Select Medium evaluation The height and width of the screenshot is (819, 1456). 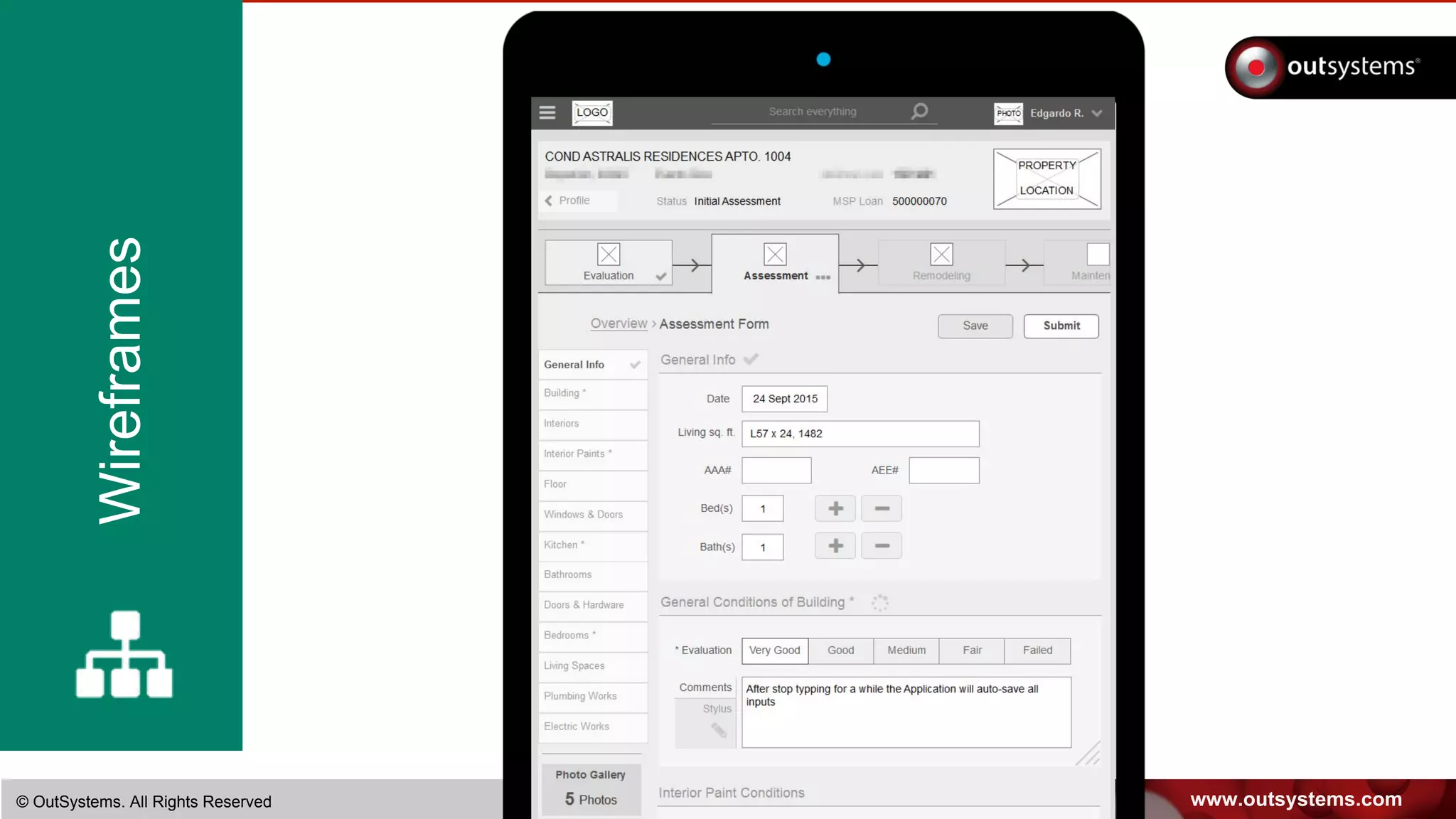(x=906, y=651)
